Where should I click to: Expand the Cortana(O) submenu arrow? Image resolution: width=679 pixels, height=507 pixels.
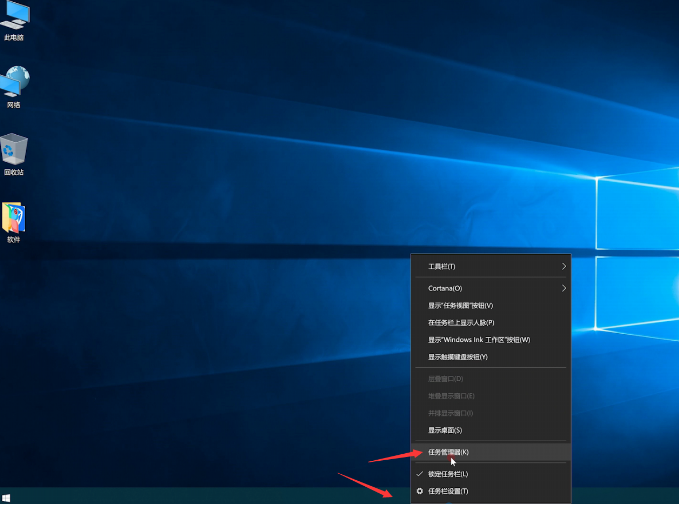click(x=563, y=288)
